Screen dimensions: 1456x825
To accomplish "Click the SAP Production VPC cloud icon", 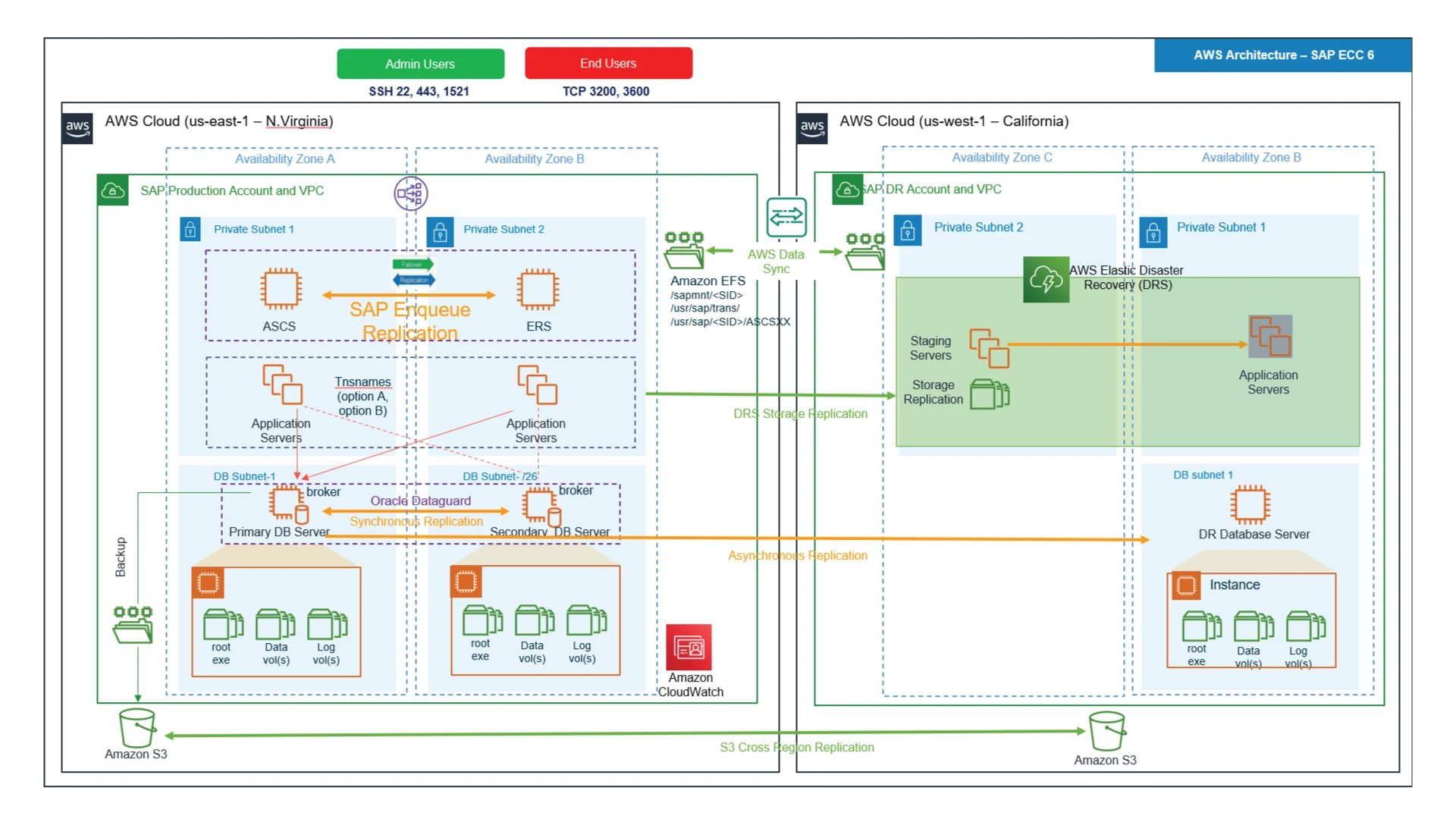I will tap(113, 190).
